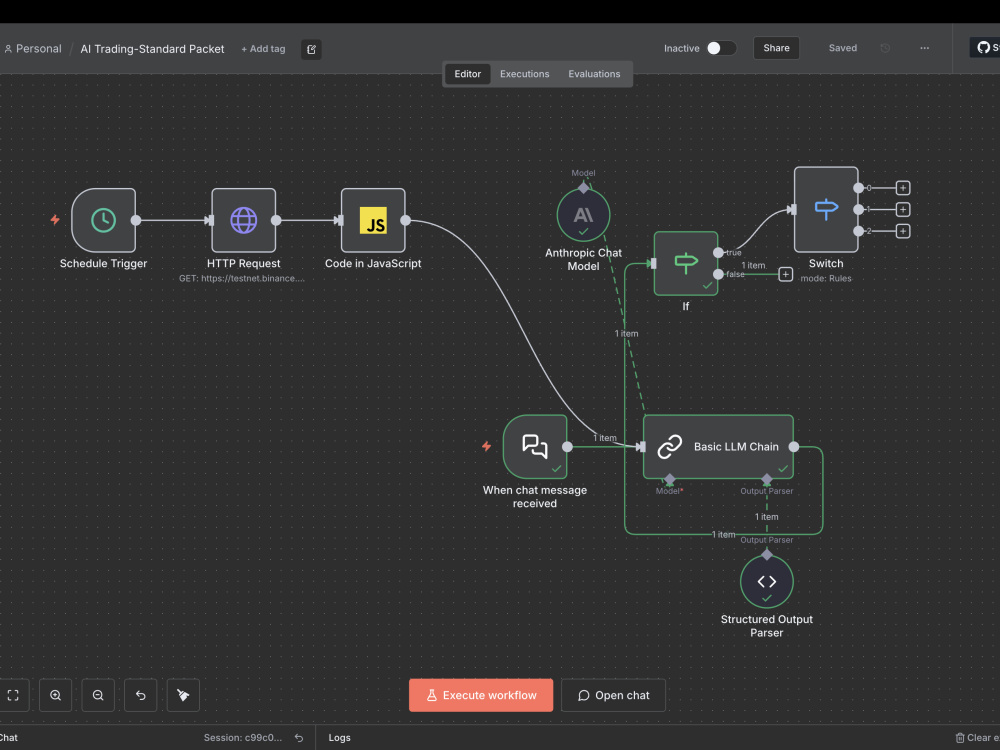The width and height of the screenshot is (1000, 750).
Task: Edit the workflow name AI Trading-Standard Packet
Action: (x=152, y=49)
